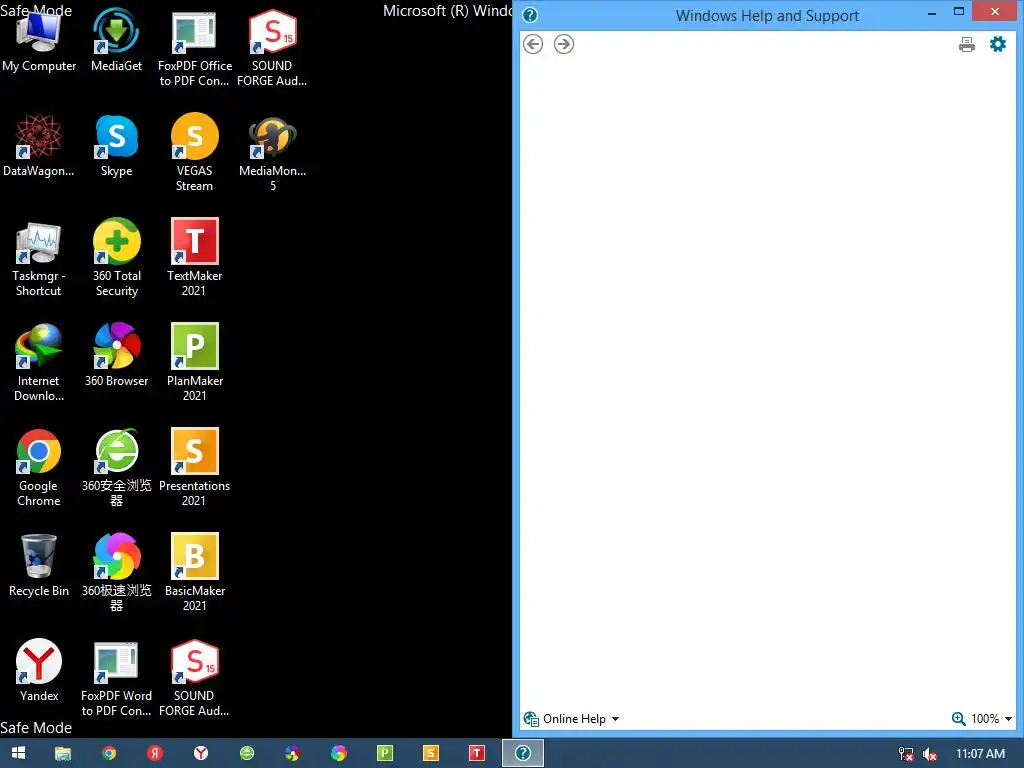Open 360 Browser desktop icon
Screen dimensions: 1024x768
tap(116, 355)
